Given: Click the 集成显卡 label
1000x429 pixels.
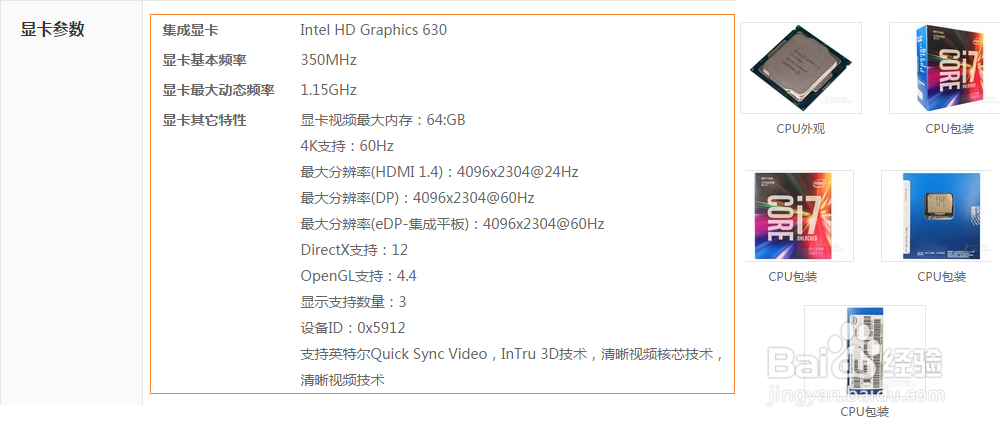Looking at the screenshot, I should pyautogui.click(x=190, y=30).
